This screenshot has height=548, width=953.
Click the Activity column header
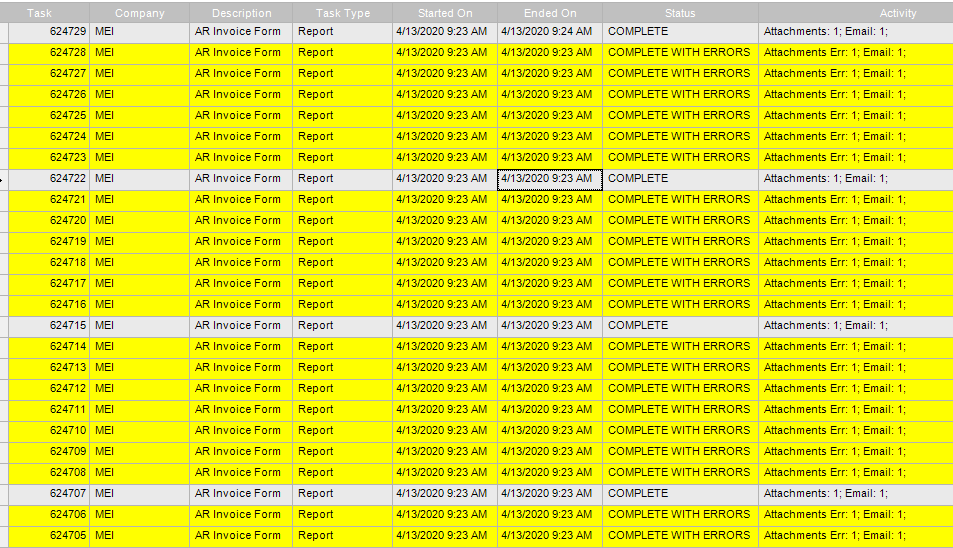(856, 13)
